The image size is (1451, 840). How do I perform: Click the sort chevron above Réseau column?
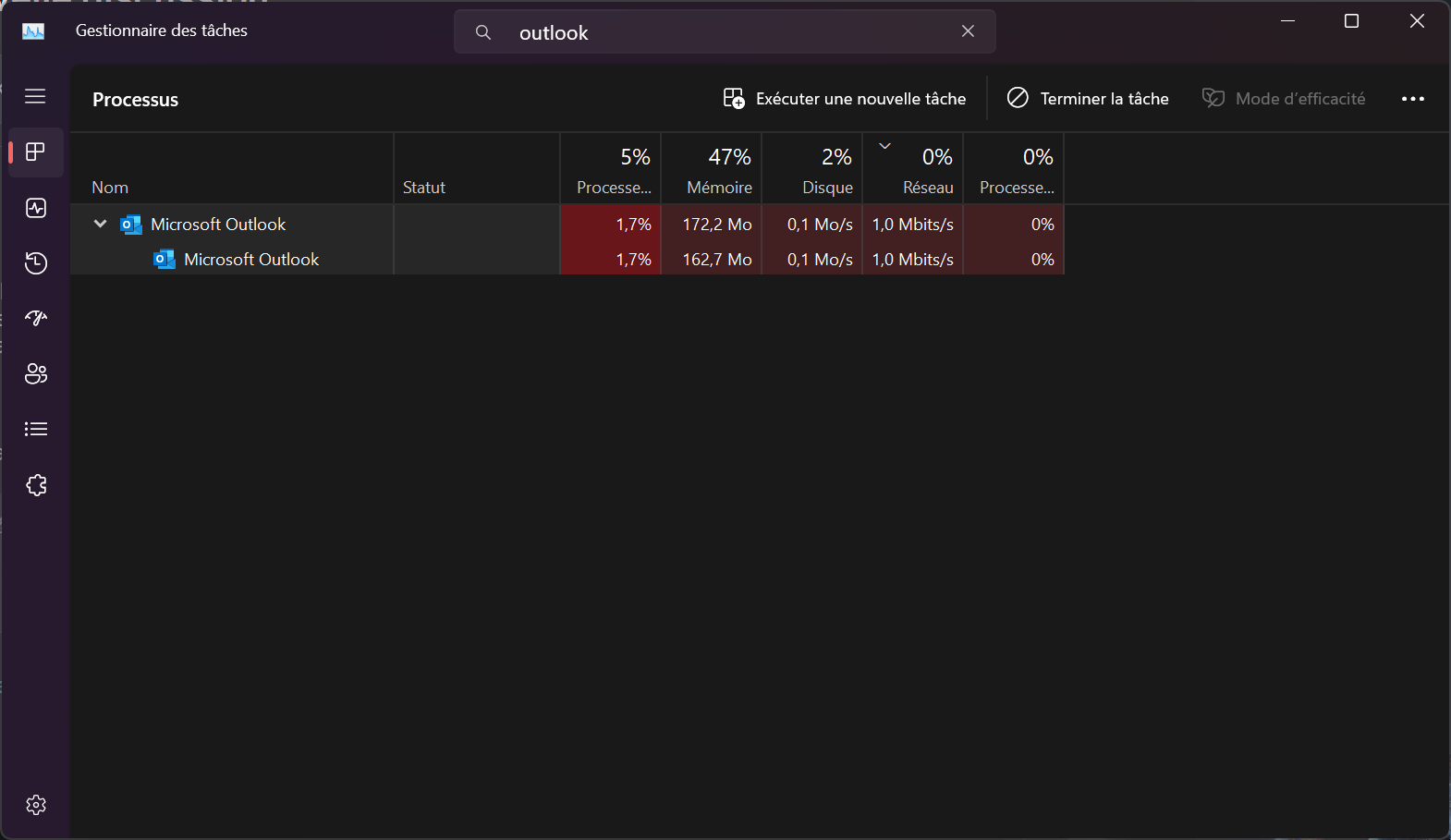884,146
